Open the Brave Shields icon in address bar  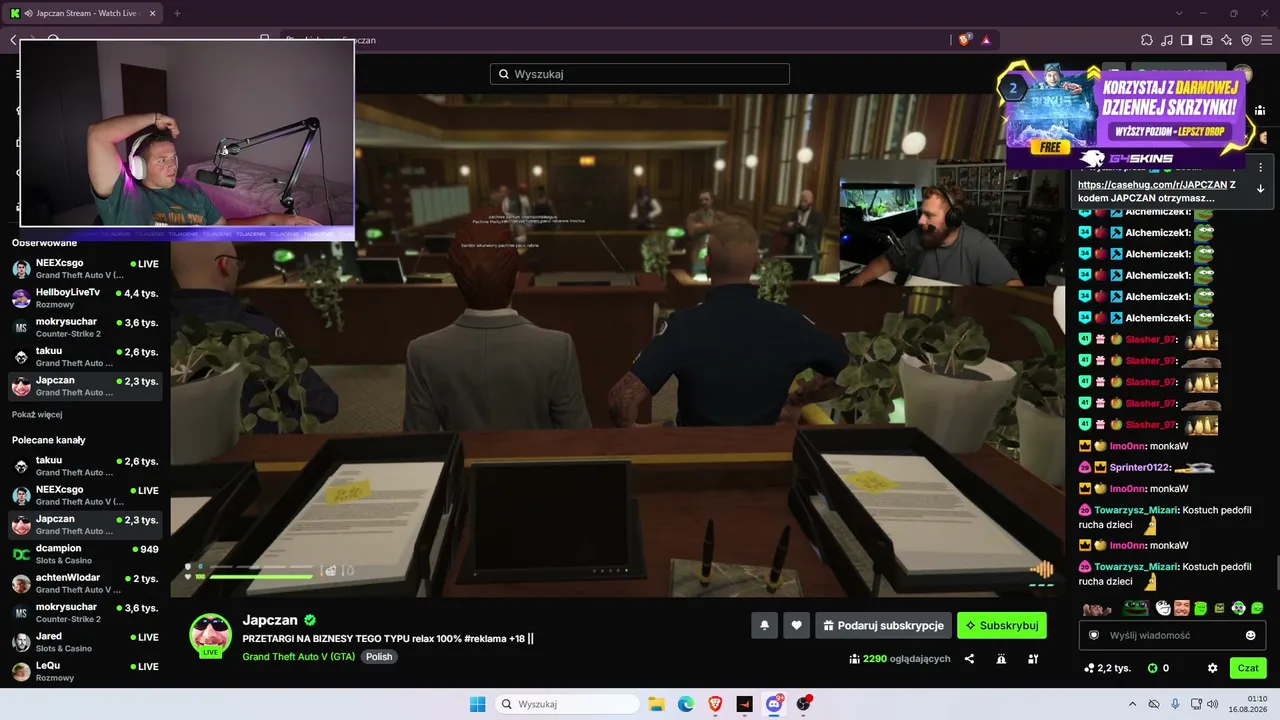coord(965,40)
